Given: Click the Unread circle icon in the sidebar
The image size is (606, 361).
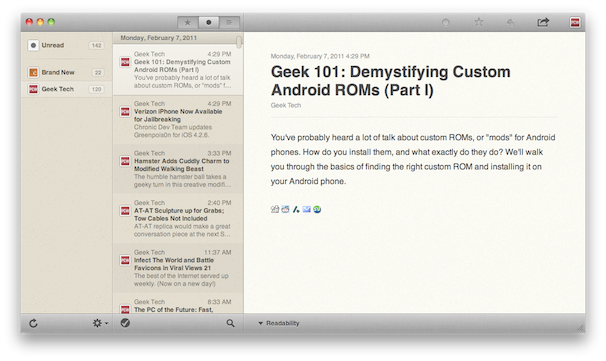Looking at the screenshot, I should point(33,45).
